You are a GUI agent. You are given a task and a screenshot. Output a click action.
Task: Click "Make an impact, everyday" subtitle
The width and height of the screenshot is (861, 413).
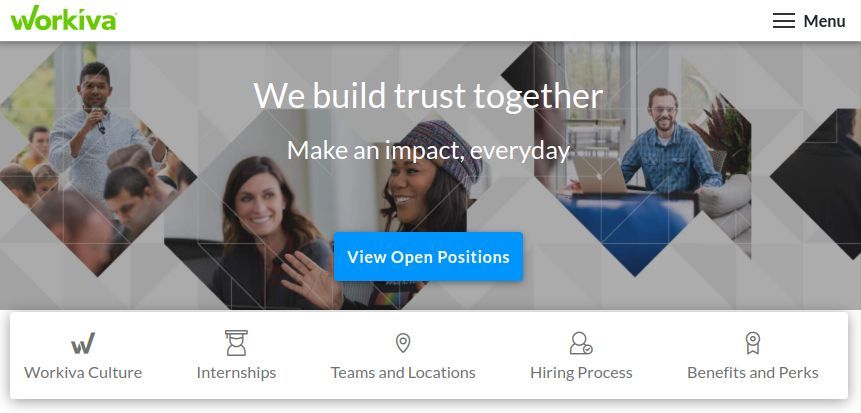[428, 150]
